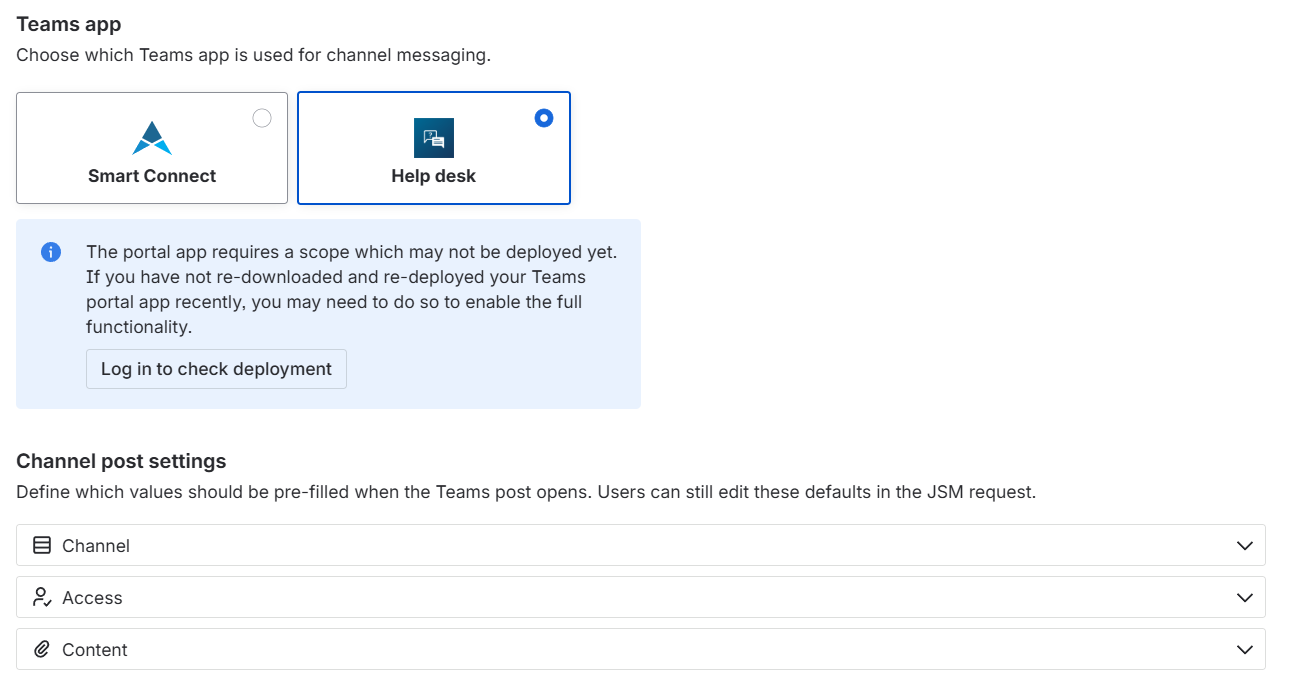Image resolution: width=1290 pixels, height=694 pixels.
Task: Click the Channel row list icon
Action: (x=42, y=546)
